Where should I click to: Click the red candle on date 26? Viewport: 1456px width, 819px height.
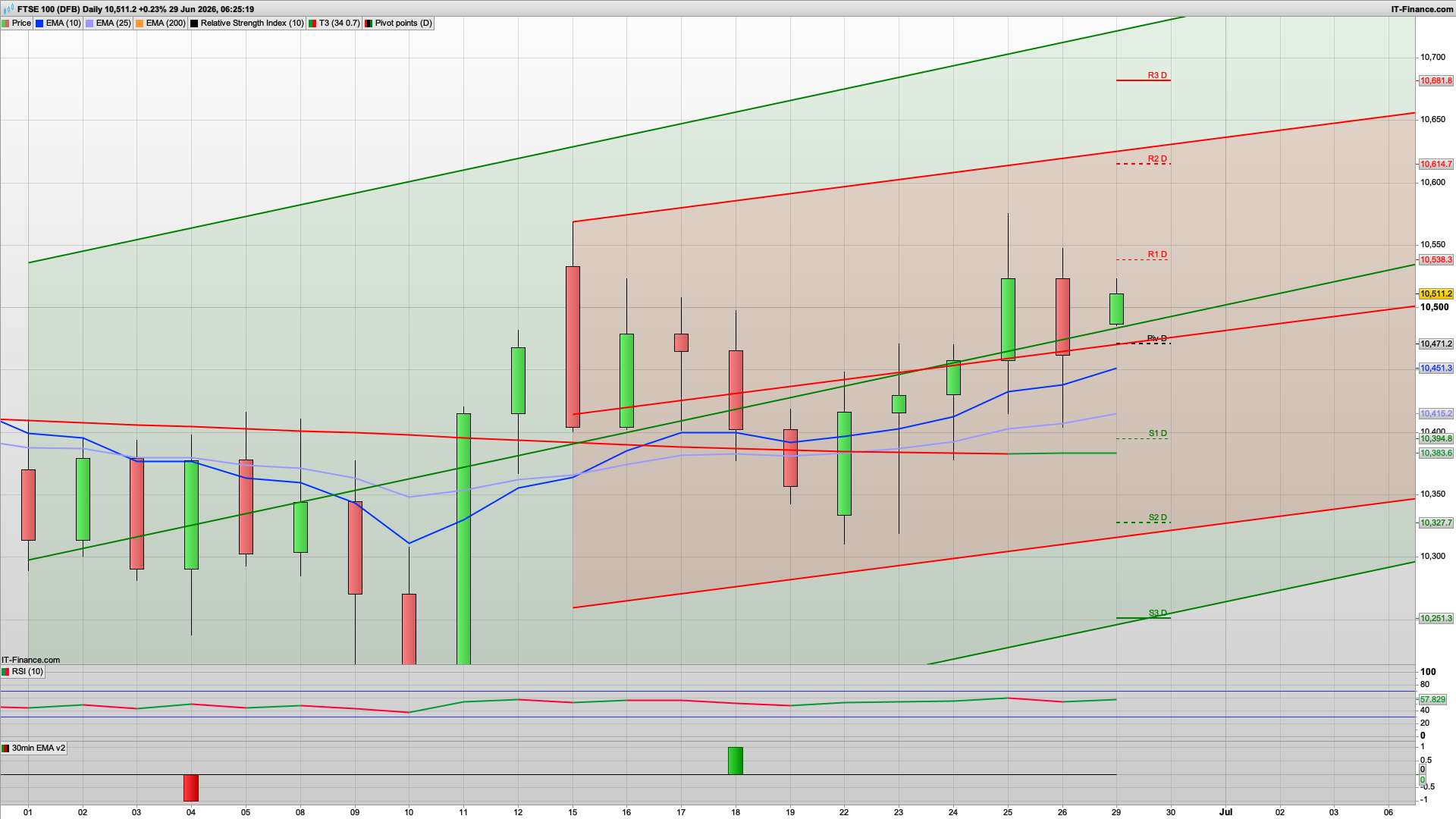pos(1062,317)
